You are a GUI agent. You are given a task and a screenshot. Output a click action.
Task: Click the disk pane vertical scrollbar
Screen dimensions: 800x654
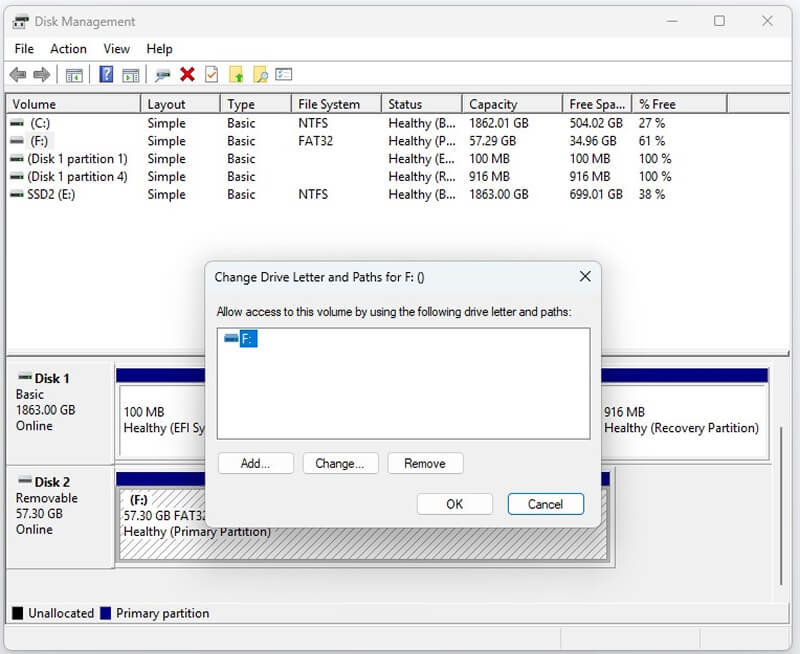click(x=781, y=506)
